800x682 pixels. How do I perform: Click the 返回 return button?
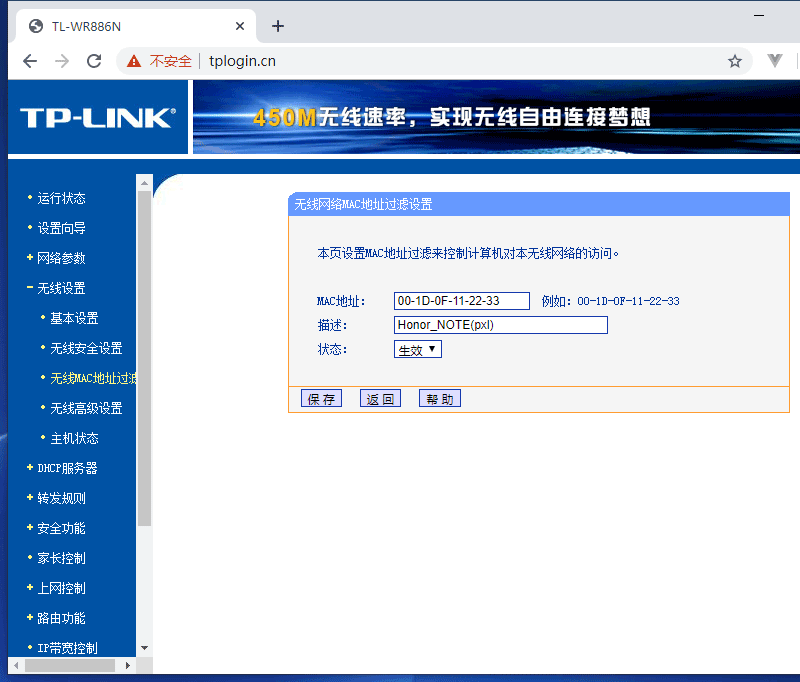pyautogui.click(x=380, y=398)
